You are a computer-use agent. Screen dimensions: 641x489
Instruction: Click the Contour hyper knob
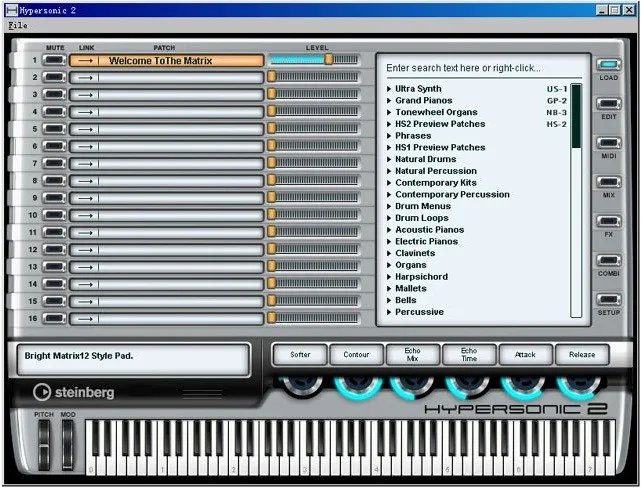tap(358, 386)
